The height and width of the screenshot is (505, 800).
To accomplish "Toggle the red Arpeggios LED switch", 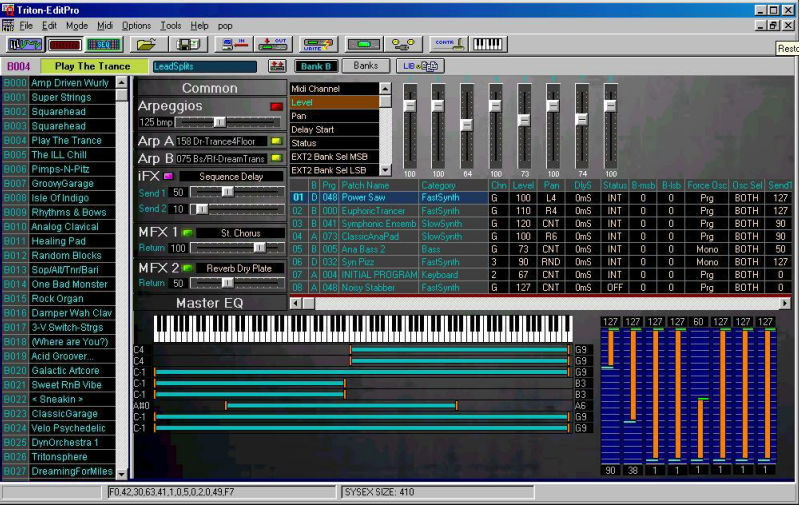I will coord(275,106).
